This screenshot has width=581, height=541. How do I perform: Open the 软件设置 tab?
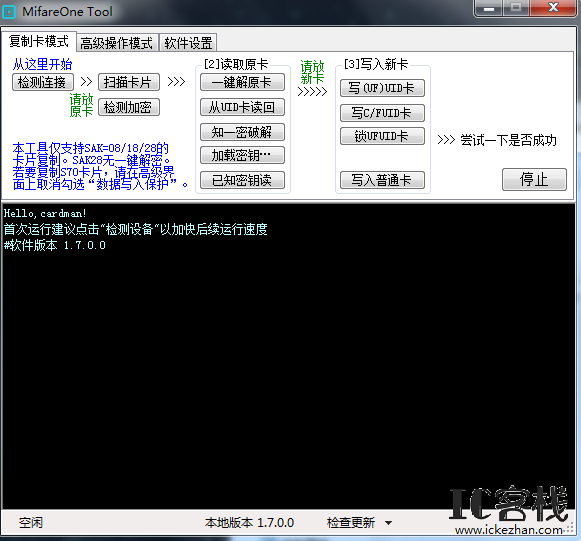[x=188, y=43]
